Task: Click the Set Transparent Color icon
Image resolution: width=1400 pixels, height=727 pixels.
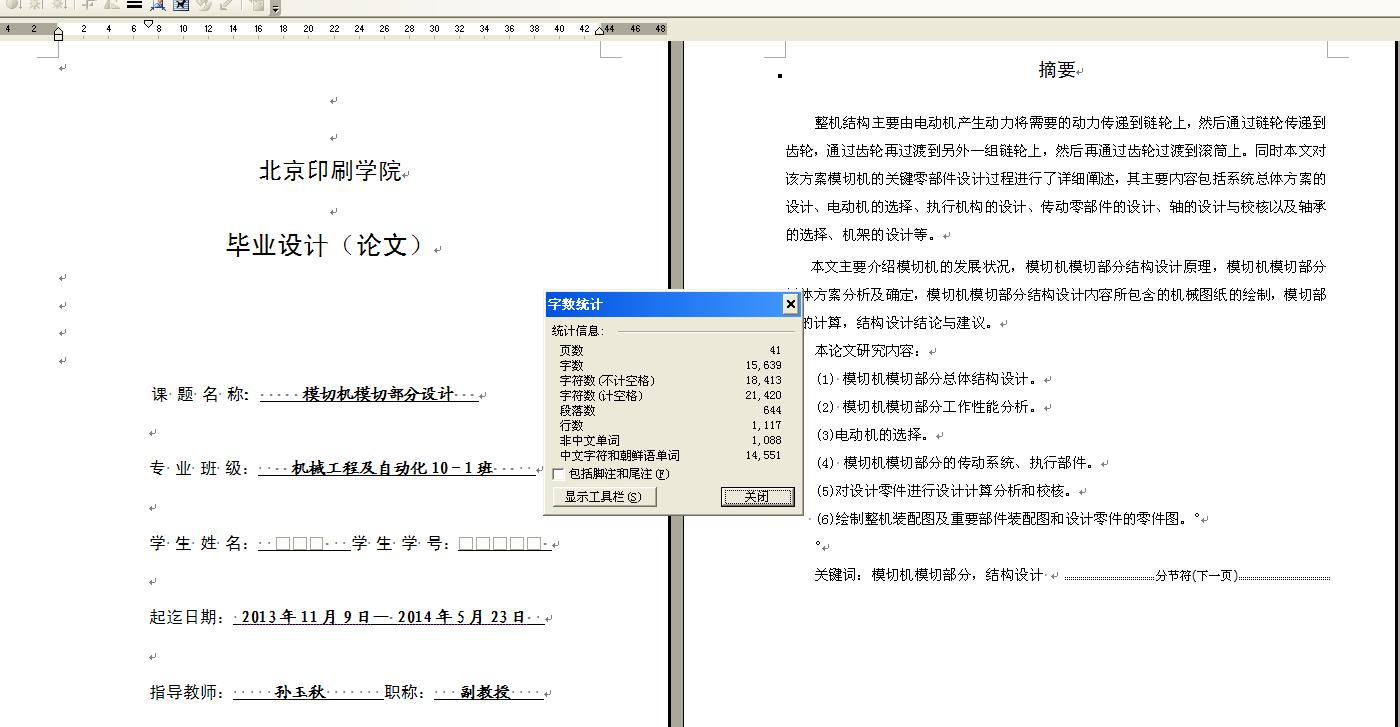Action: 226,7
